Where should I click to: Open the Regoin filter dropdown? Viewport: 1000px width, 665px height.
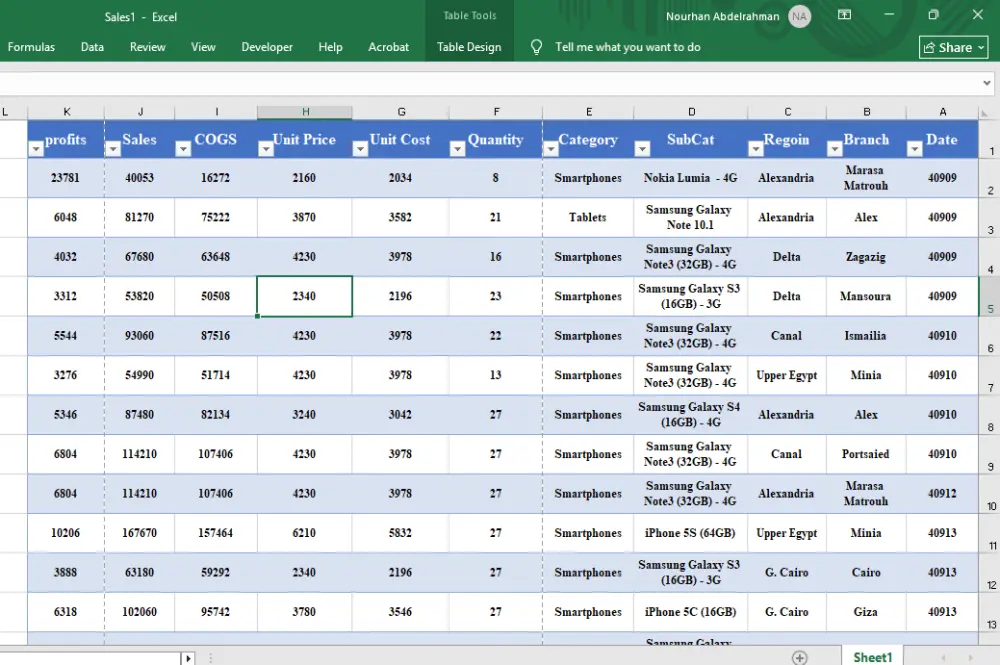click(756, 149)
